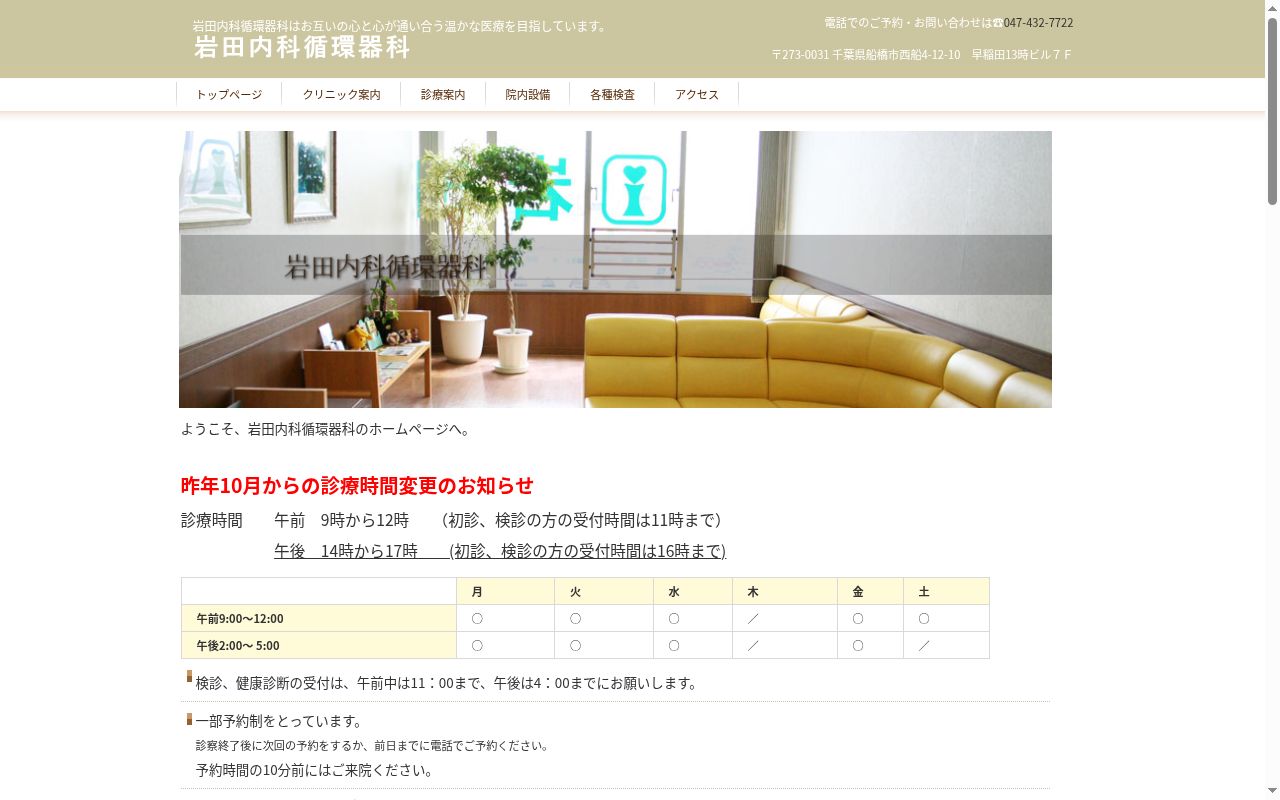Open the 院内設備 menu item

pyautogui.click(x=528, y=94)
